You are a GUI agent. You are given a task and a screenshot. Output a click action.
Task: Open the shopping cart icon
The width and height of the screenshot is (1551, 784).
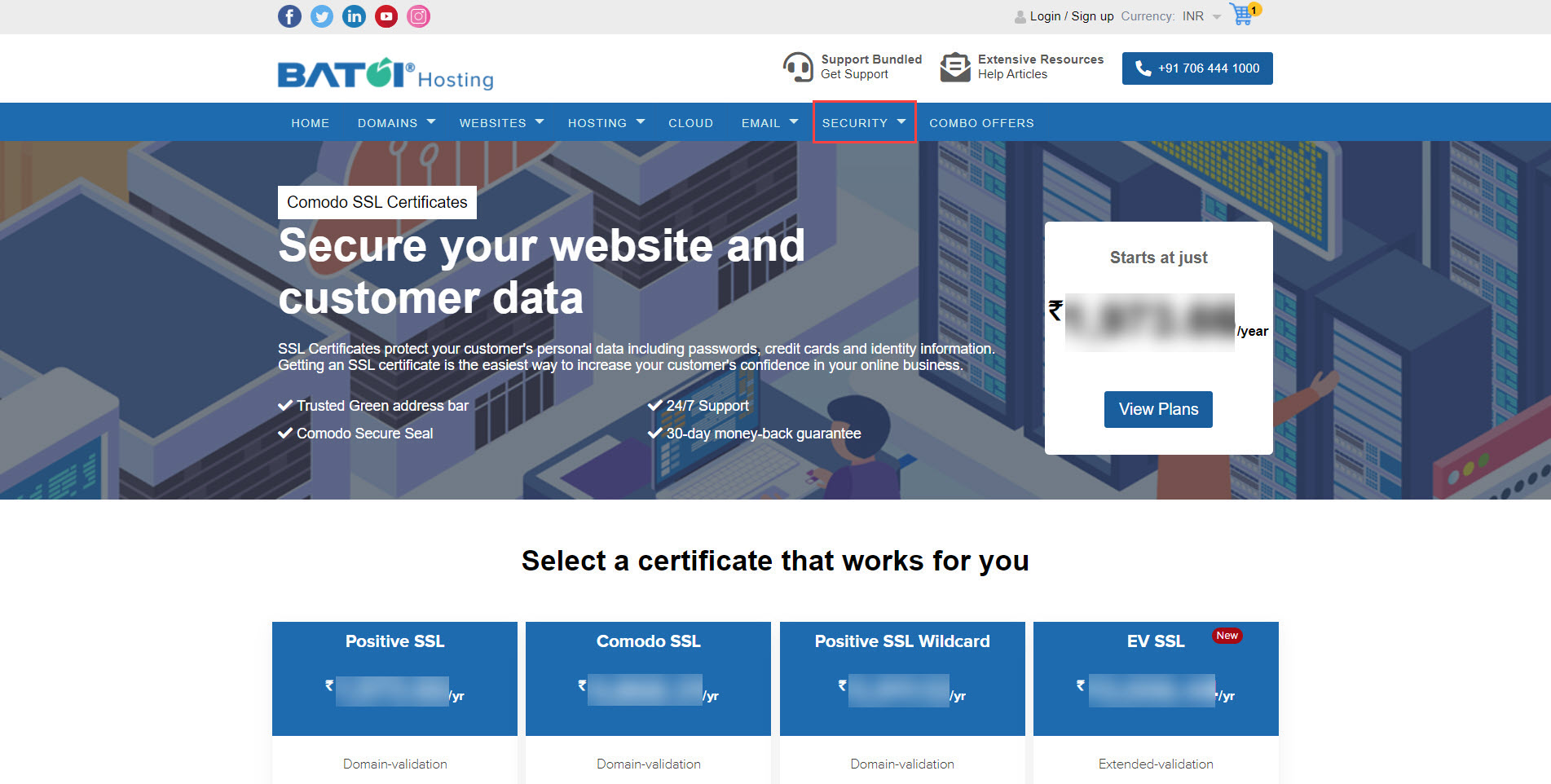[1244, 14]
